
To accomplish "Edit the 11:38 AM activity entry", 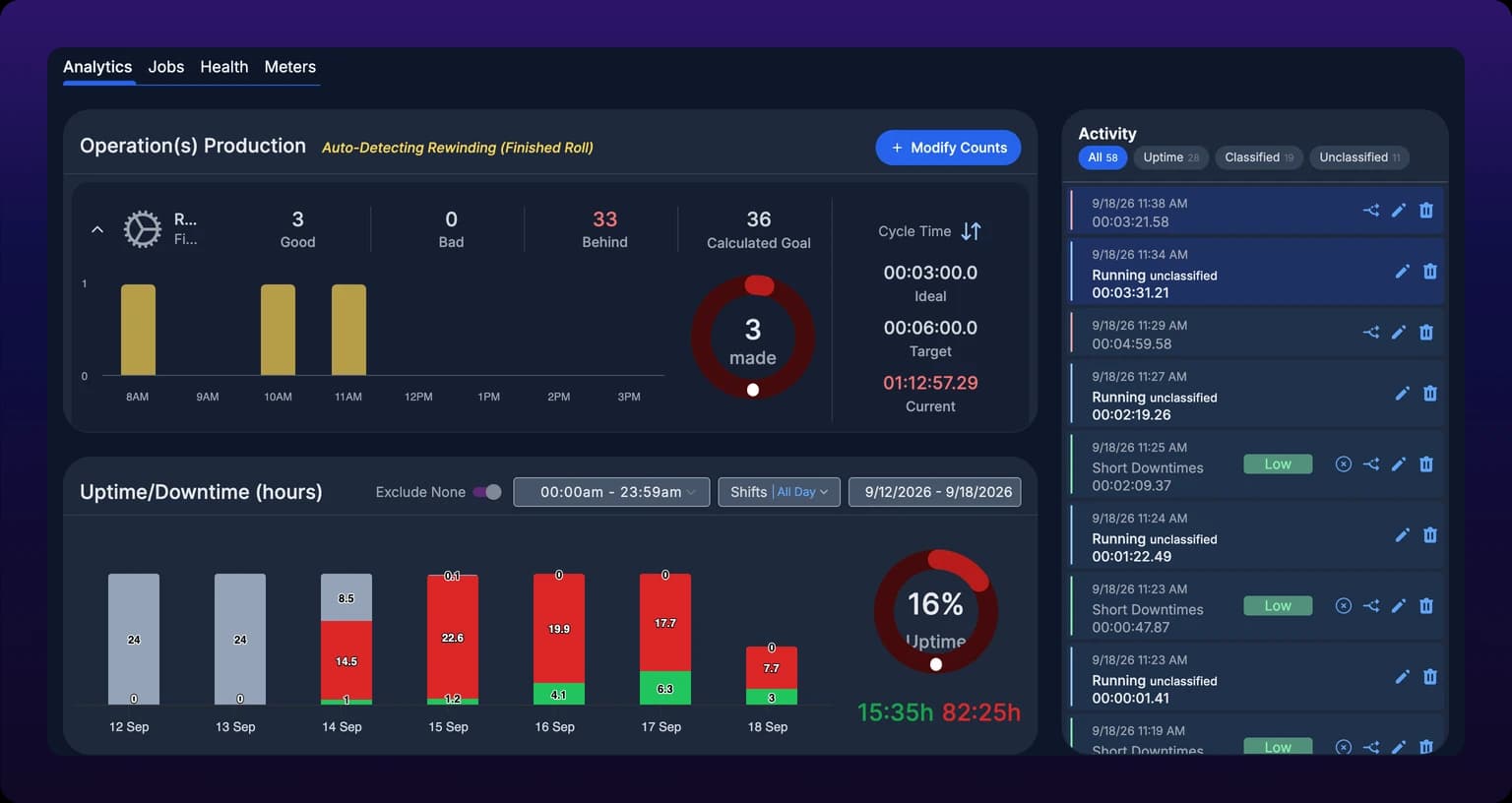I will click(x=1398, y=210).
